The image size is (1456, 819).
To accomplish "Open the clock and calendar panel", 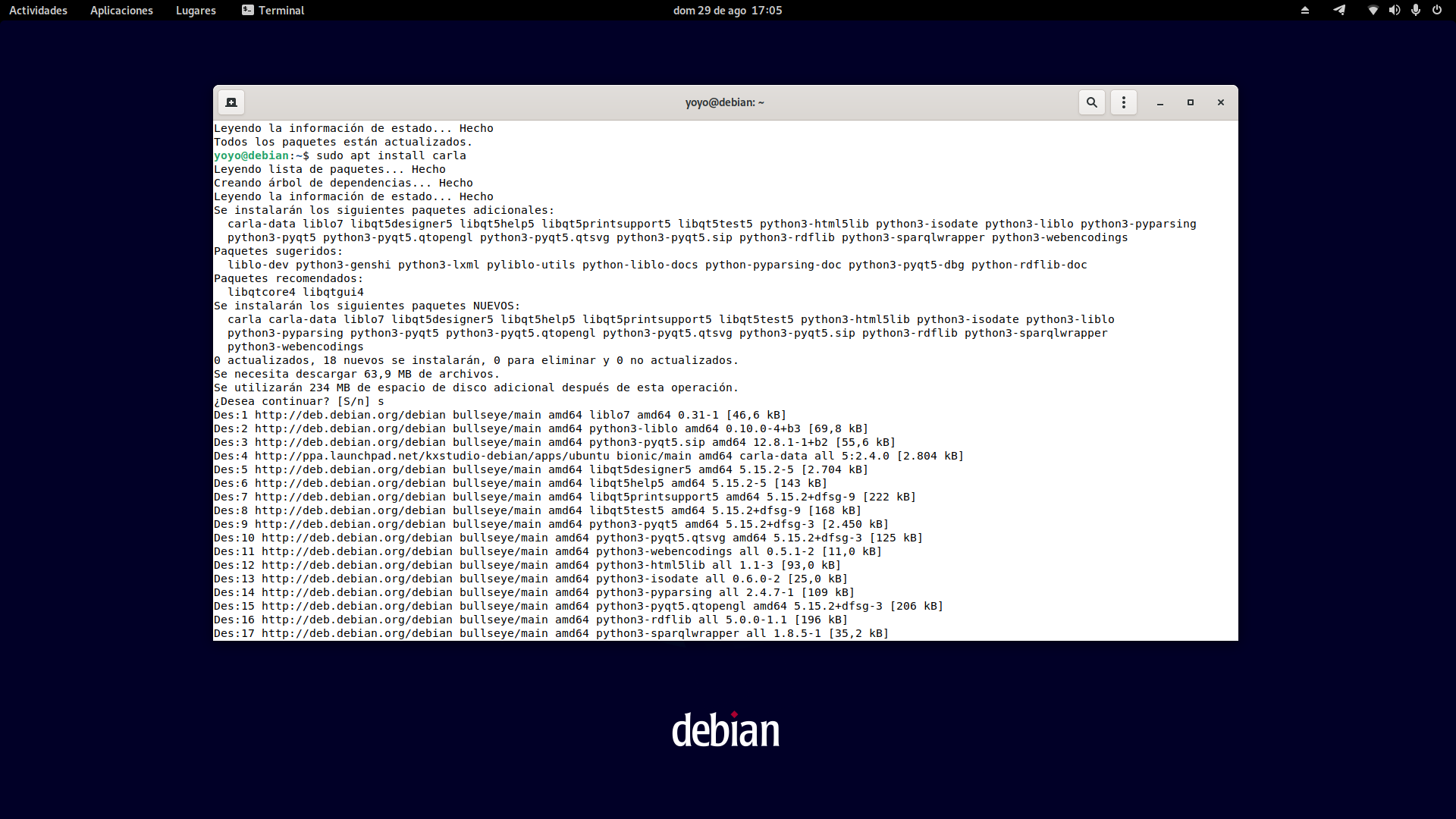I will [x=727, y=11].
